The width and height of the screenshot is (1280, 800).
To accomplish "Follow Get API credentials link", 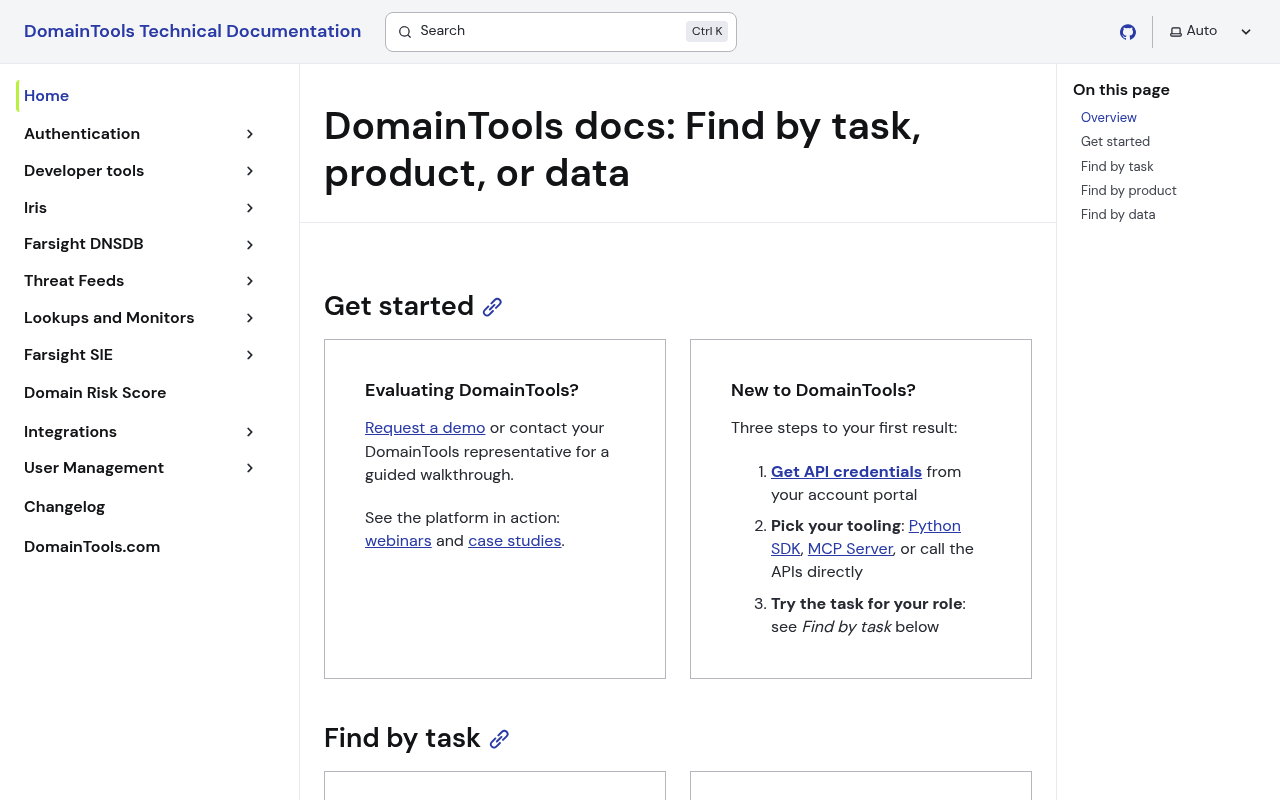I will (846, 472).
